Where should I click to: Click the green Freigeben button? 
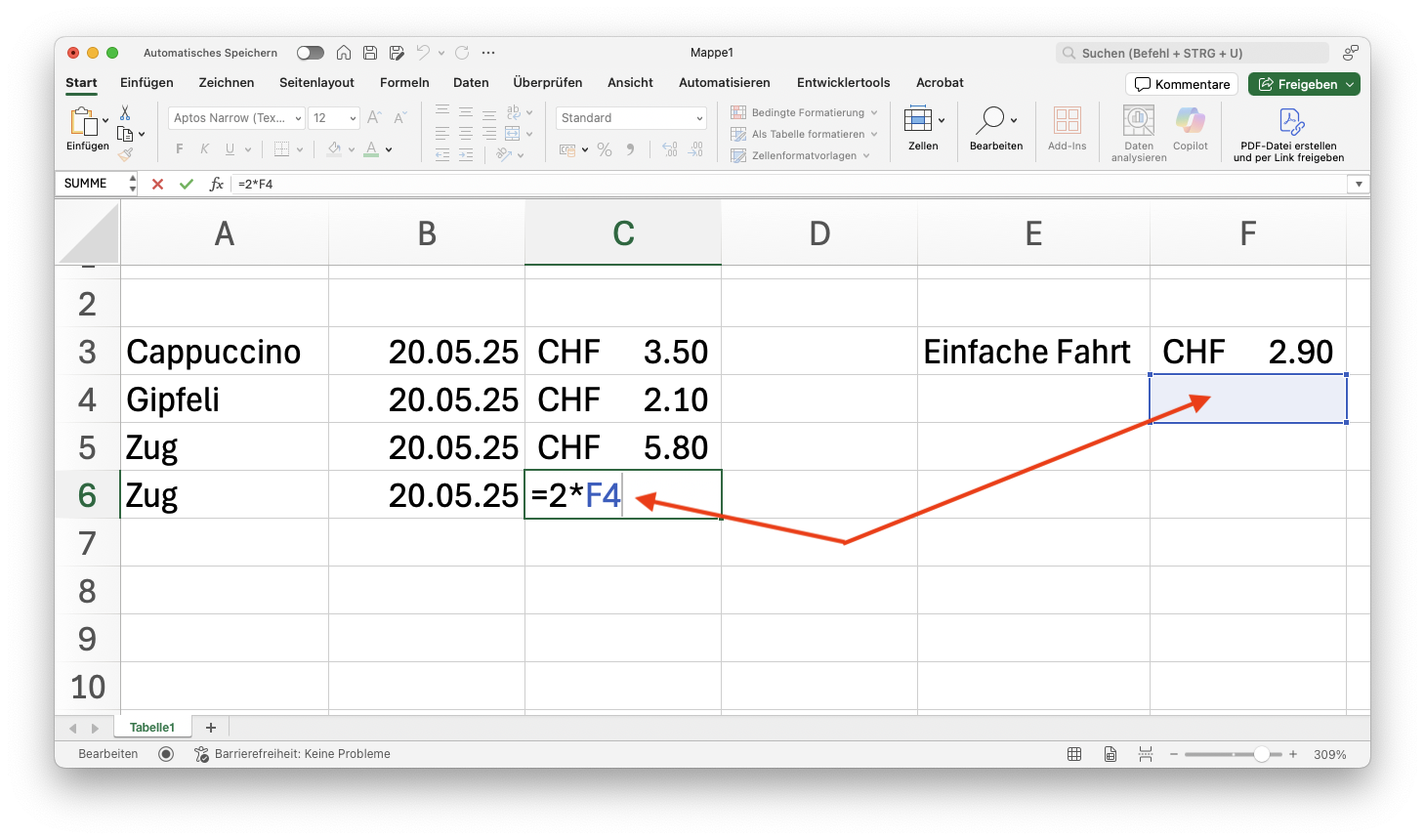pyautogui.click(x=1304, y=84)
